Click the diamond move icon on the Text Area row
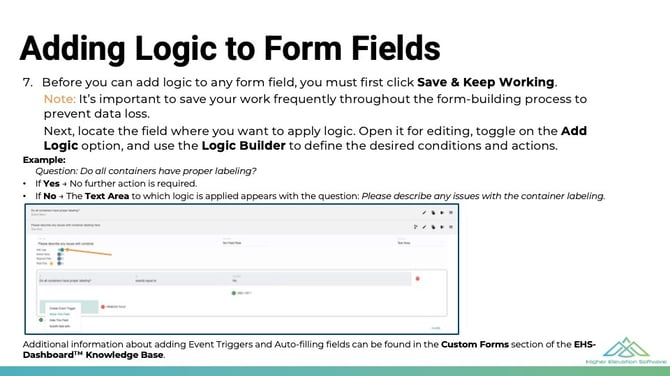Image resolution: width=670 pixels, height=376 pixels. pos(442,227)
